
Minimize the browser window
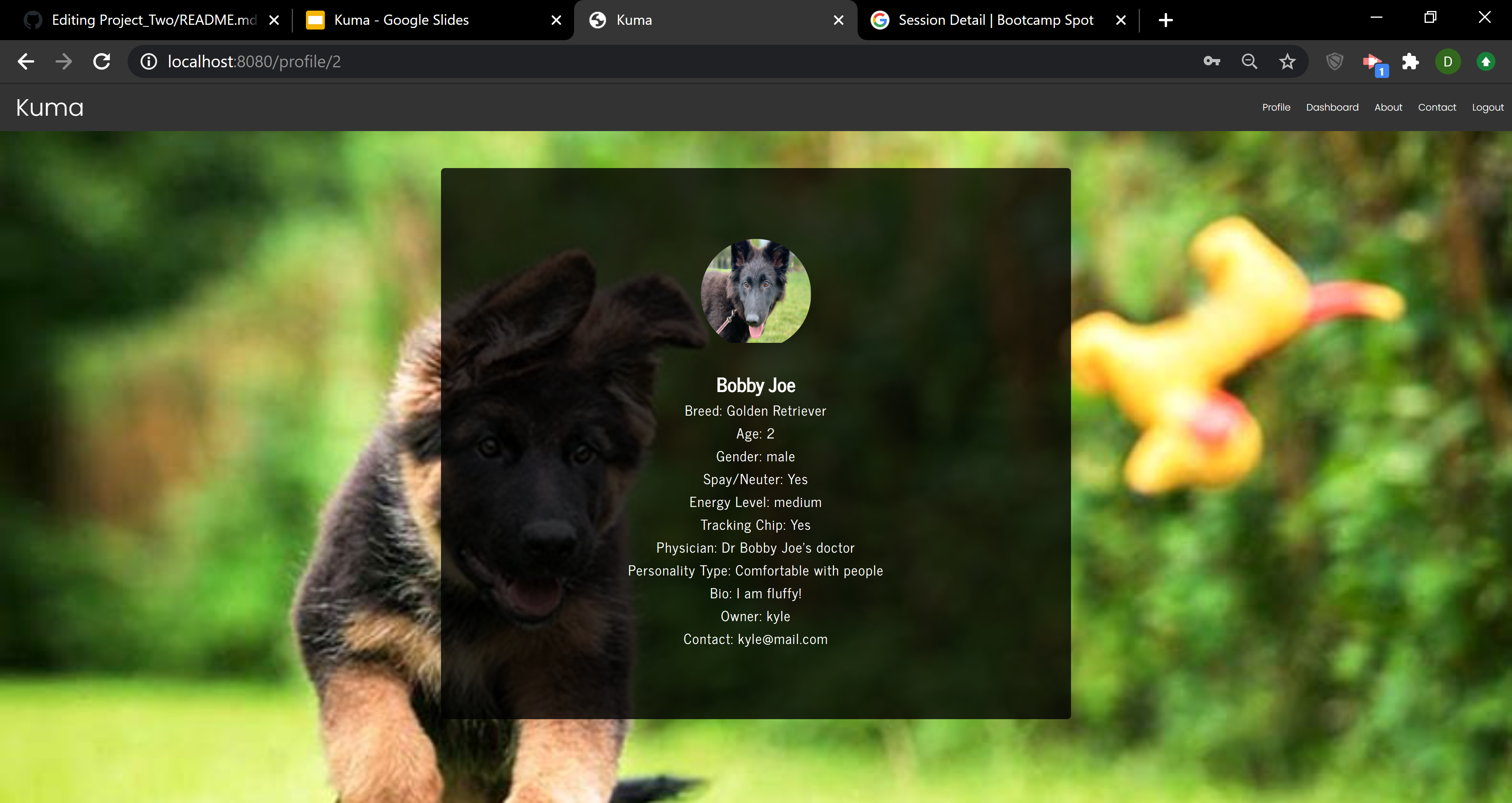point(1377,18)
